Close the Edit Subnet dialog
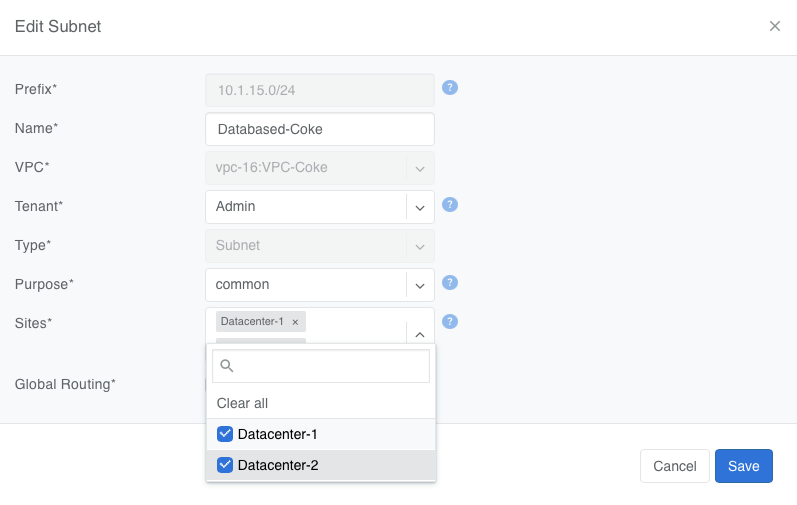This screenshot has width=797, height=505. 775,27
